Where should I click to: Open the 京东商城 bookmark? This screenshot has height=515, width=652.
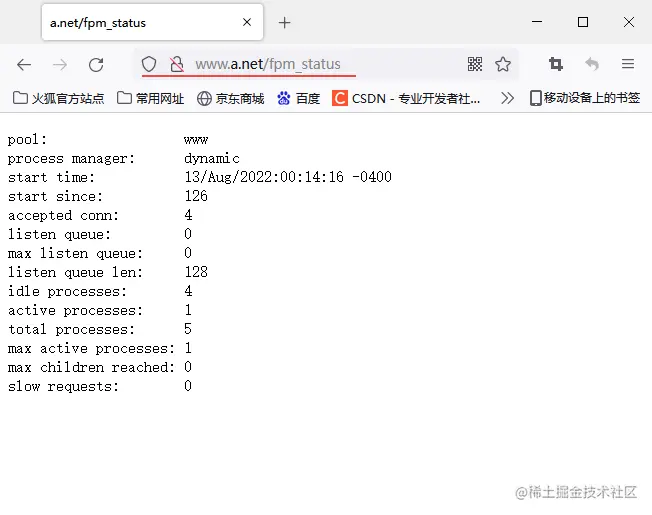point(230,99)
